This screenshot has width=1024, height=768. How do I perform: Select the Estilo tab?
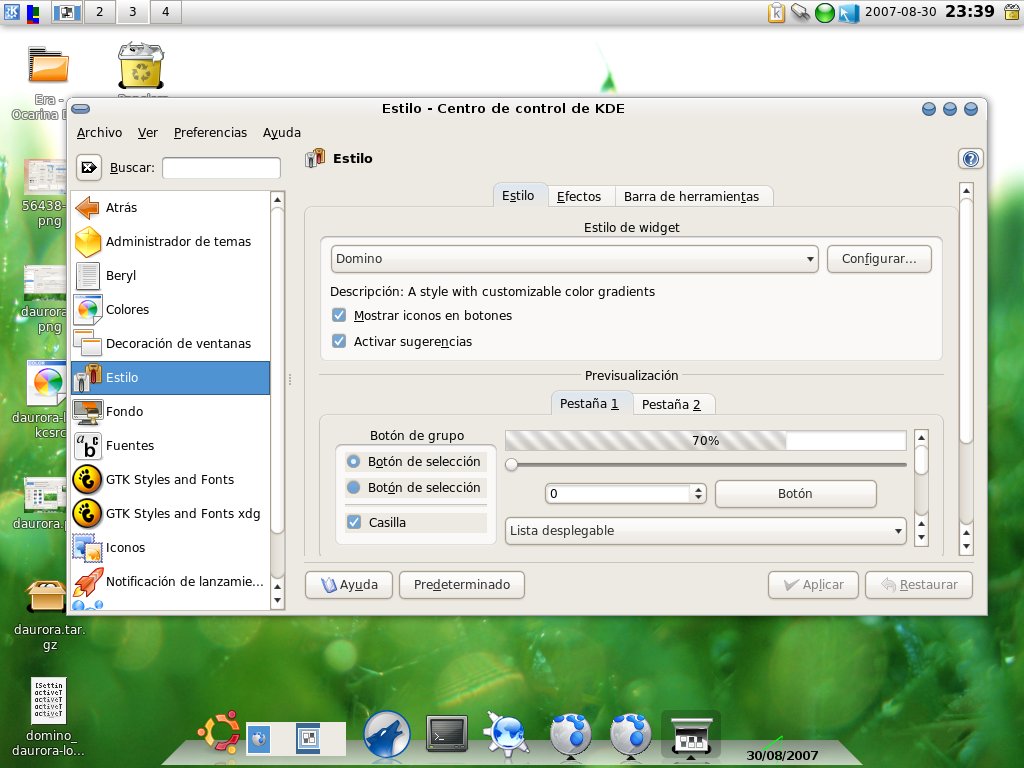[519, 195]
